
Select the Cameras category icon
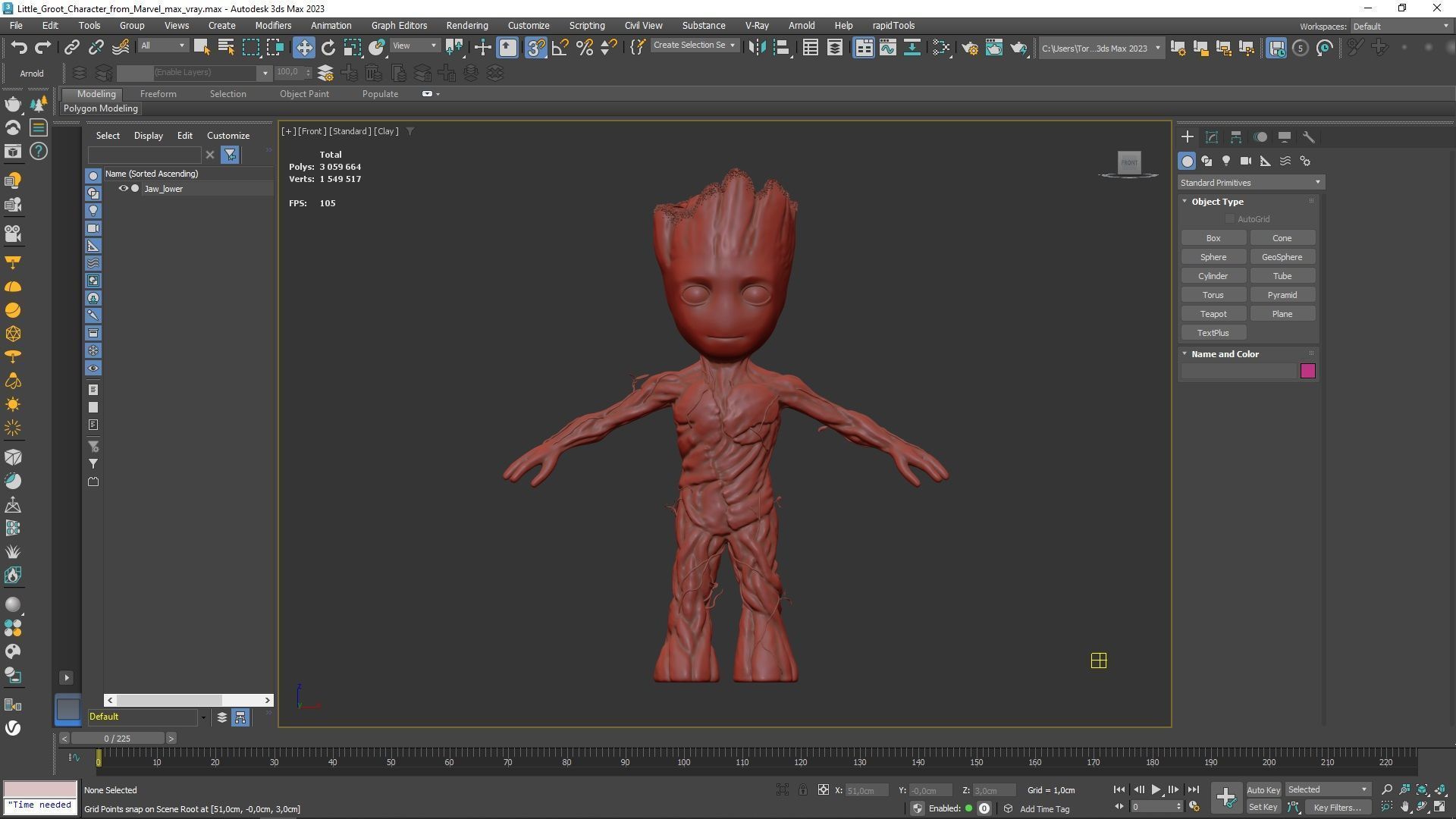coord(1246,161)
